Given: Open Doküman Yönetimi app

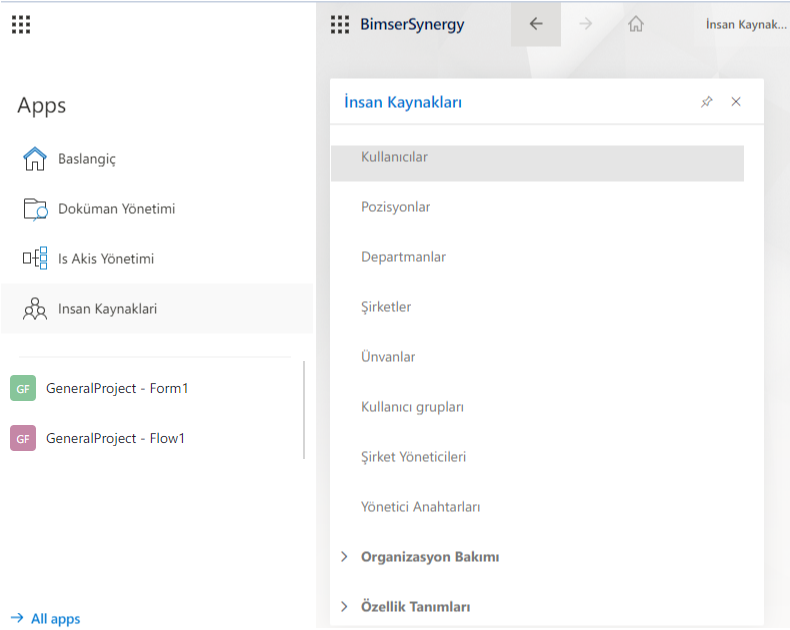Looking at the screenshot, I should pyautogui.click(x=116, y=209).
